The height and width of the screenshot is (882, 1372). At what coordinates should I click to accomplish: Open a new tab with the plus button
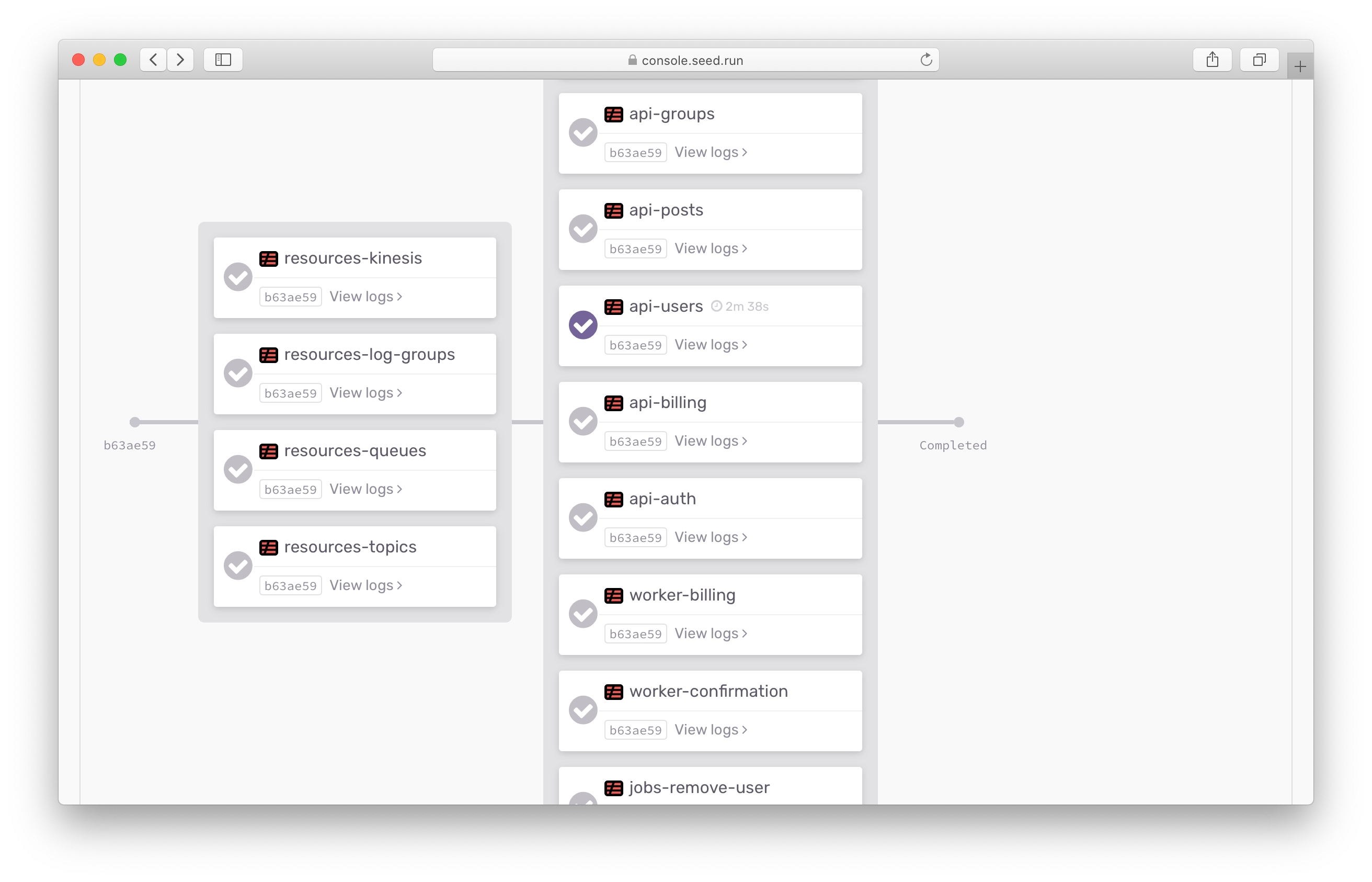click(x=1299, y=66)
